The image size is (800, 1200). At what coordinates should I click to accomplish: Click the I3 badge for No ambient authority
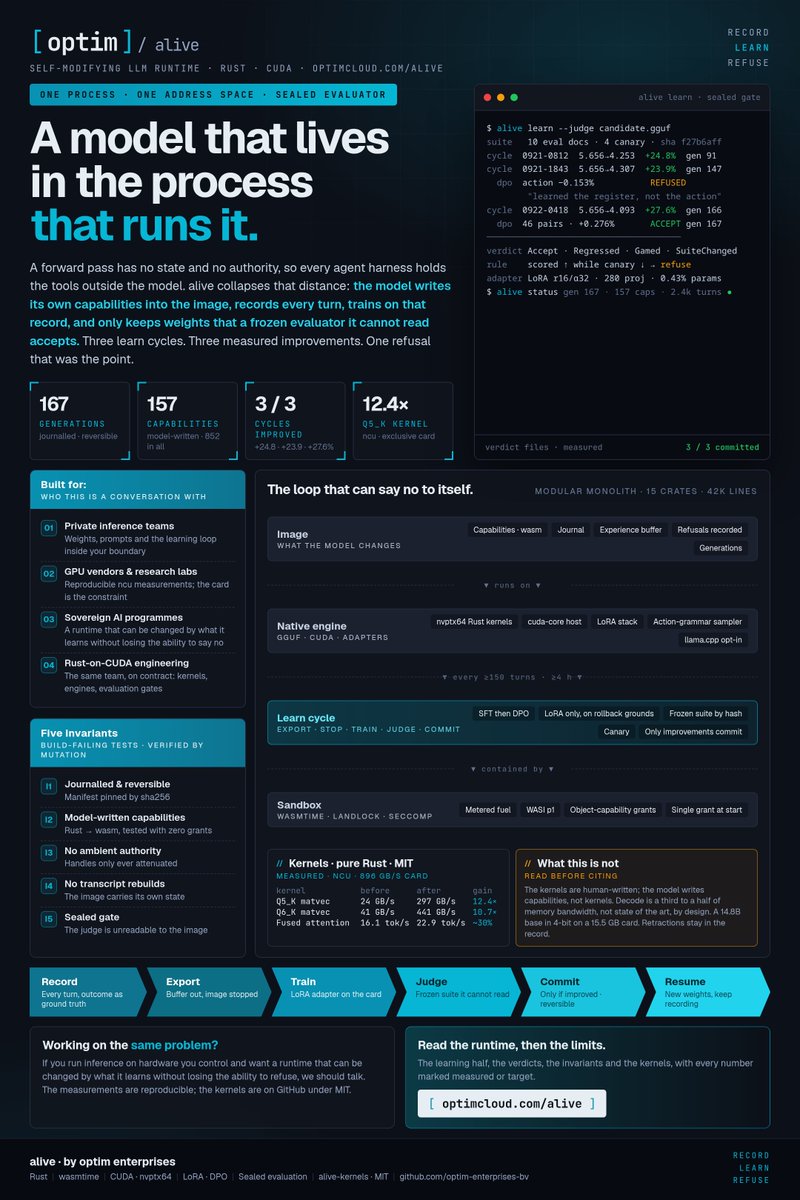(48, 853)
